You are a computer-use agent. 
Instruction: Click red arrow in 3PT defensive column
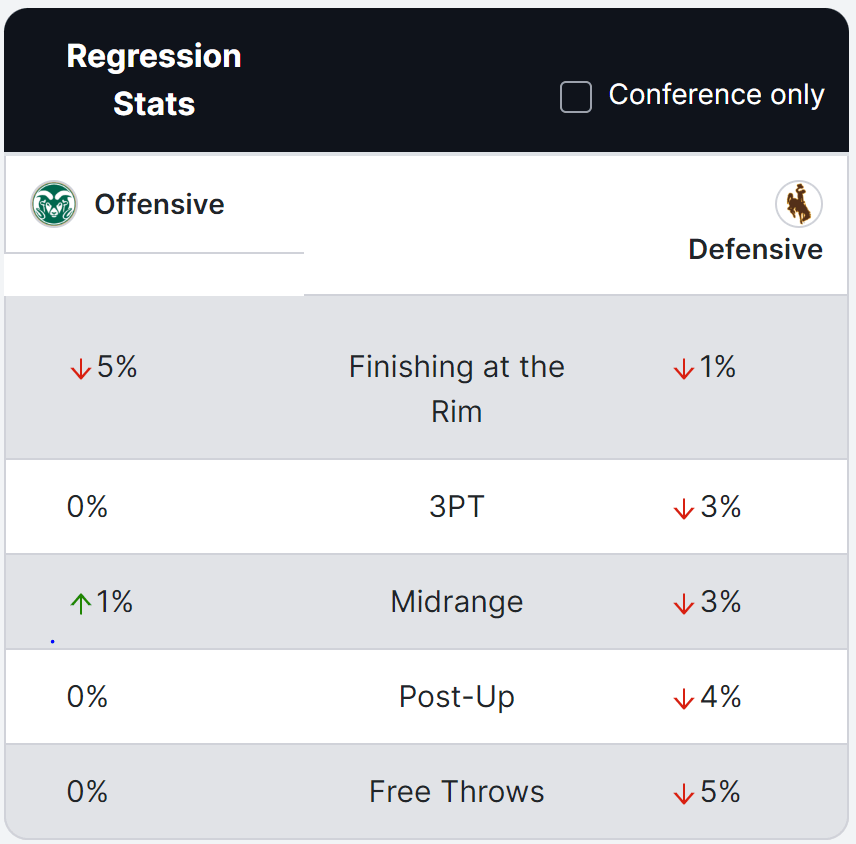tap(684, 508)
